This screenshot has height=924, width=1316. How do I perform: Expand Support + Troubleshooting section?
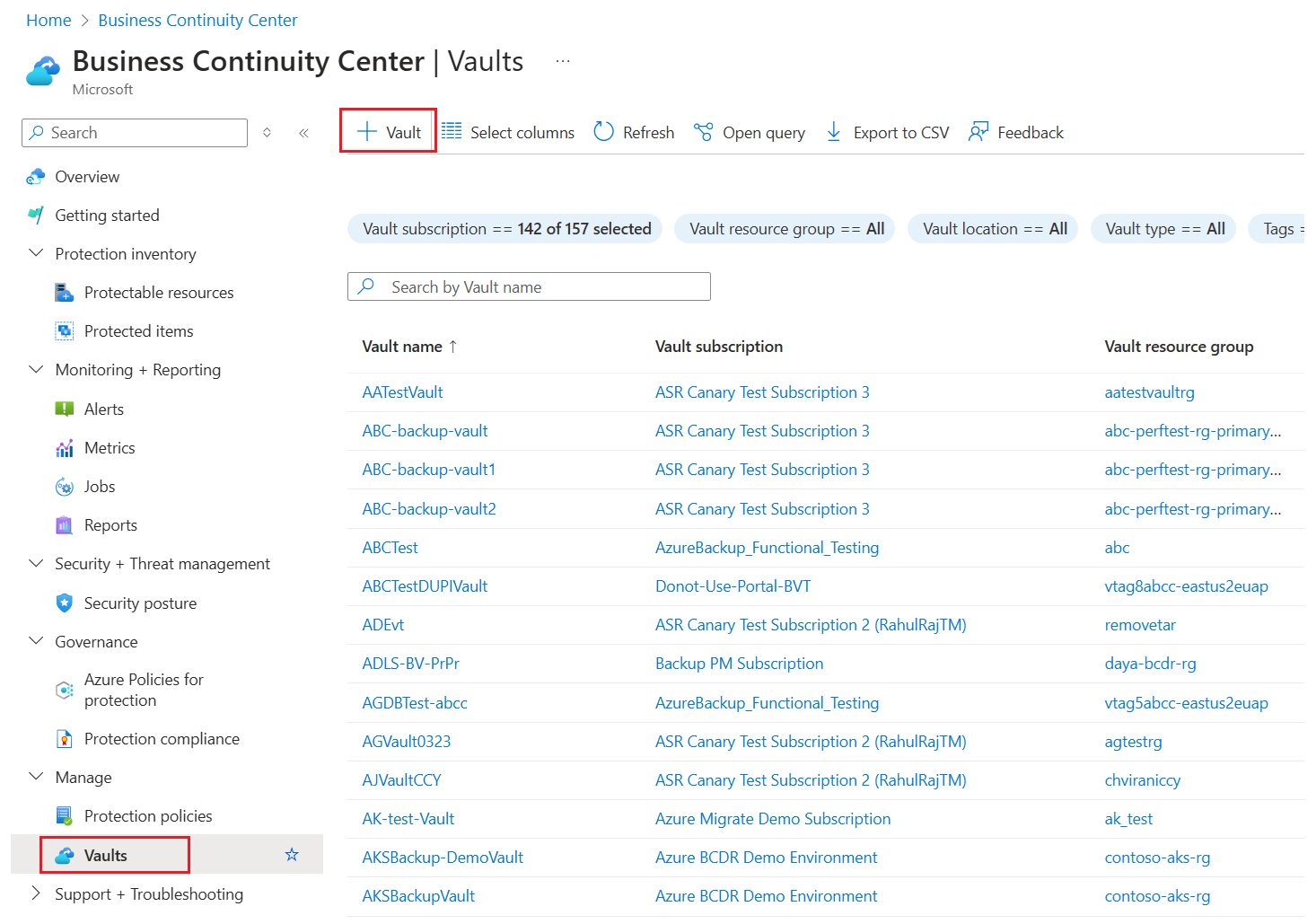click(x=36, y=893)
